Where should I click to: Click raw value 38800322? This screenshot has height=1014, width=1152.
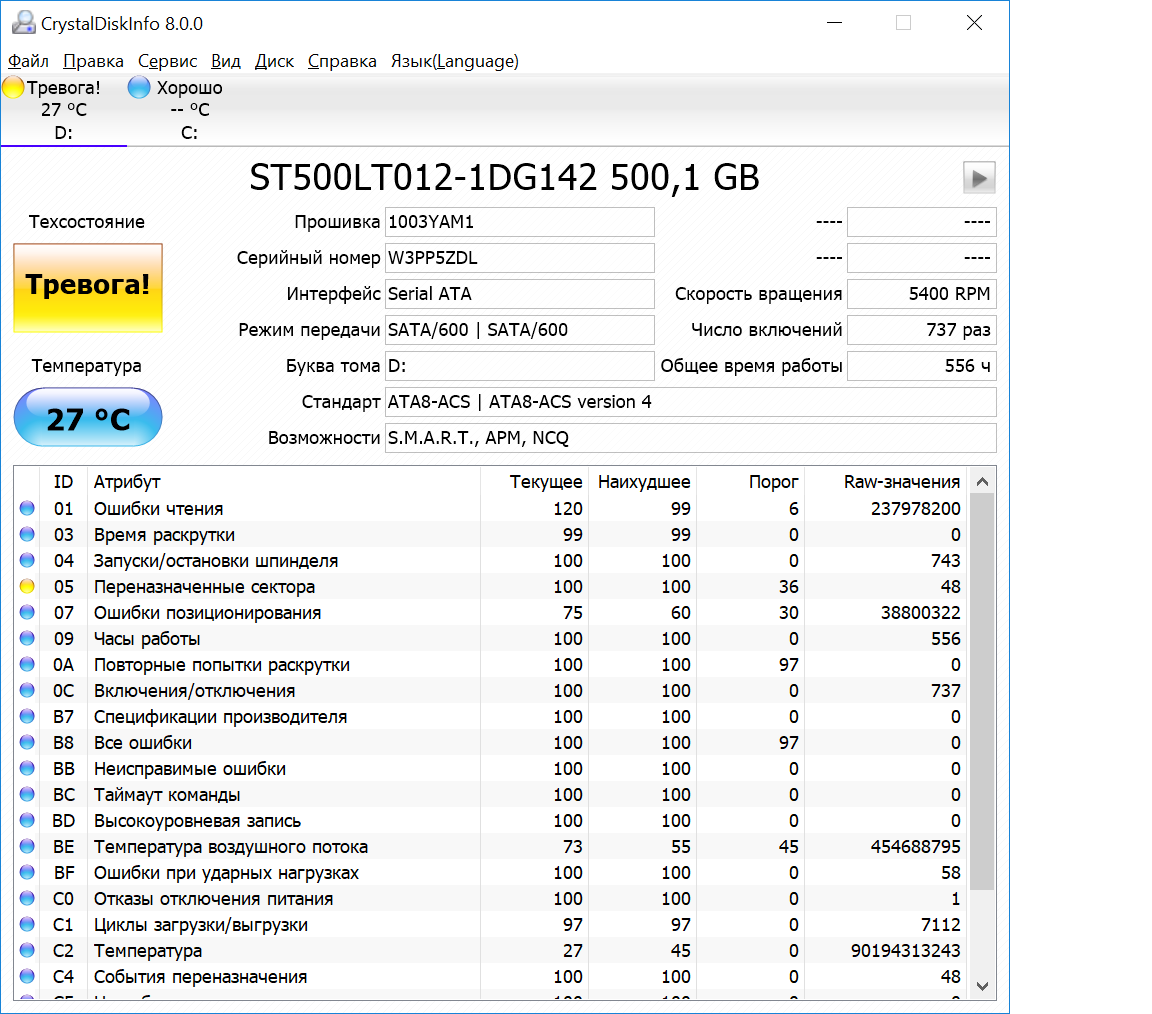pyautogui.click(x=921, y=613)
